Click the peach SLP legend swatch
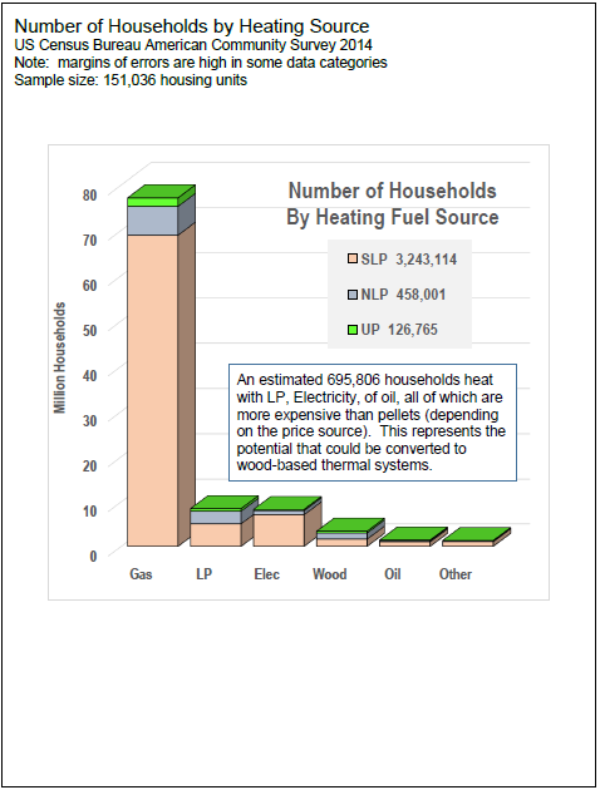 pos(351,259)
